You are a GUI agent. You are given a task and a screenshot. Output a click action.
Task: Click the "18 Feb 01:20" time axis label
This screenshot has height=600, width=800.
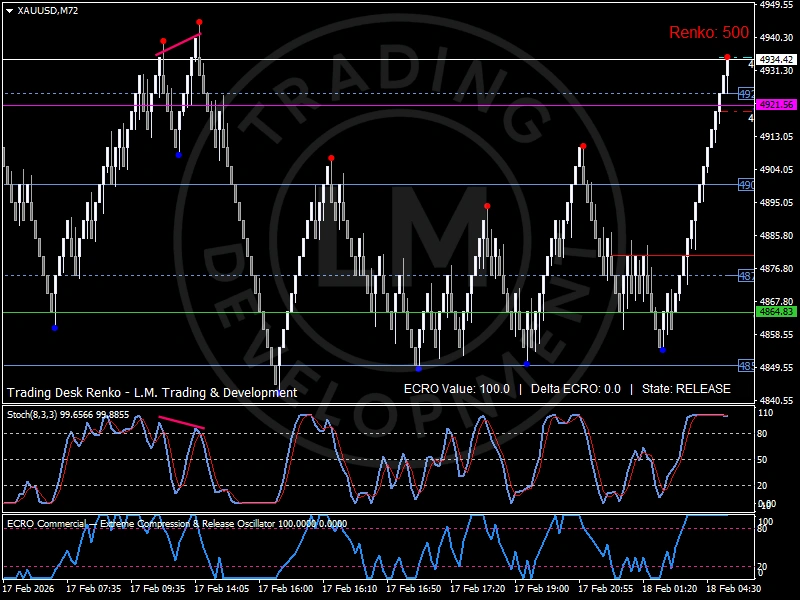click(669, 588)
